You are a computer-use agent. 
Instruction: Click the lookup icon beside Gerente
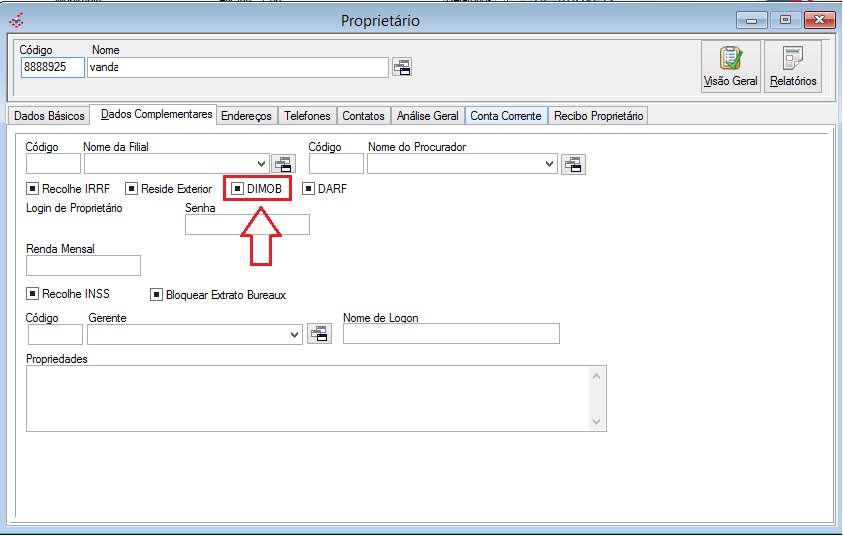(x=319, y=334)
